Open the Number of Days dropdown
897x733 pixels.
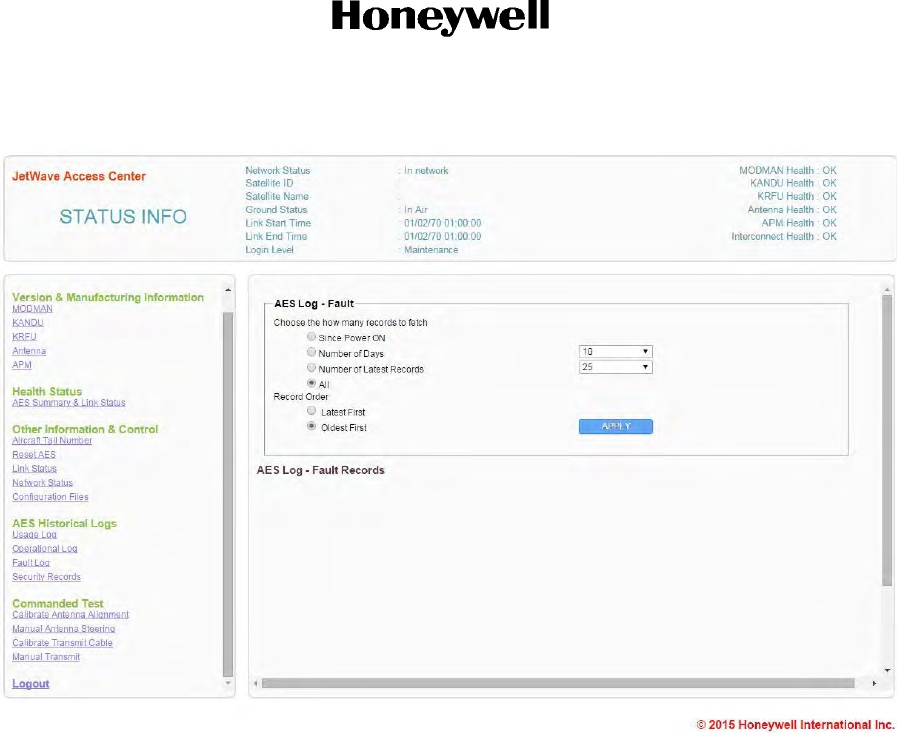pos(616,351)
